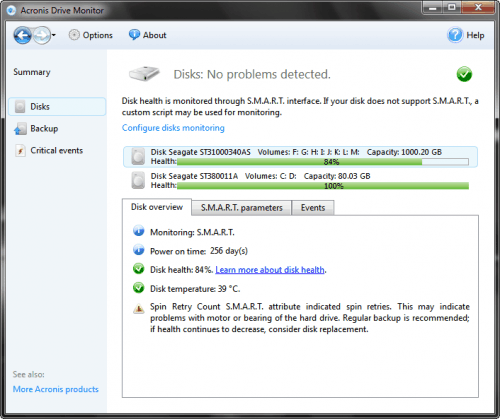Image resolution: width=500 pixels, height=419 pixels.
Task: Click the Disk temperature green check icon
Action: pyautogui.click(x=139, y=288)
